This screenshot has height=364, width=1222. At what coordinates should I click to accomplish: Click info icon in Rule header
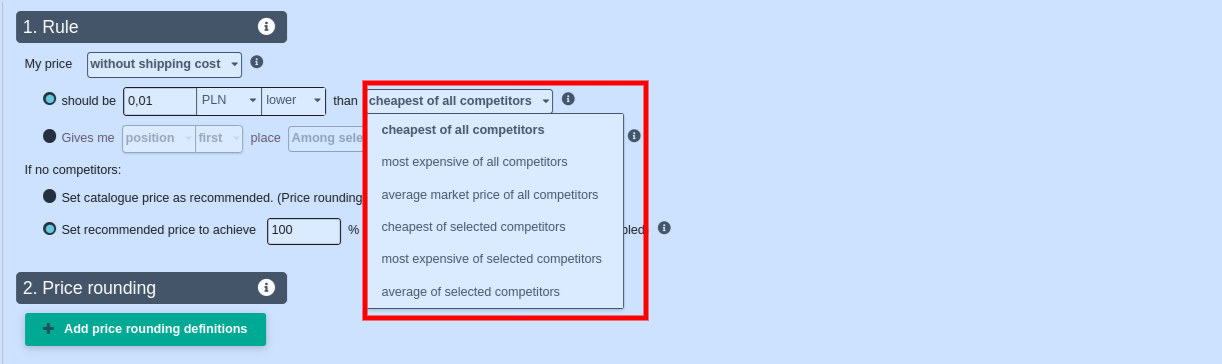click(266, 27)
